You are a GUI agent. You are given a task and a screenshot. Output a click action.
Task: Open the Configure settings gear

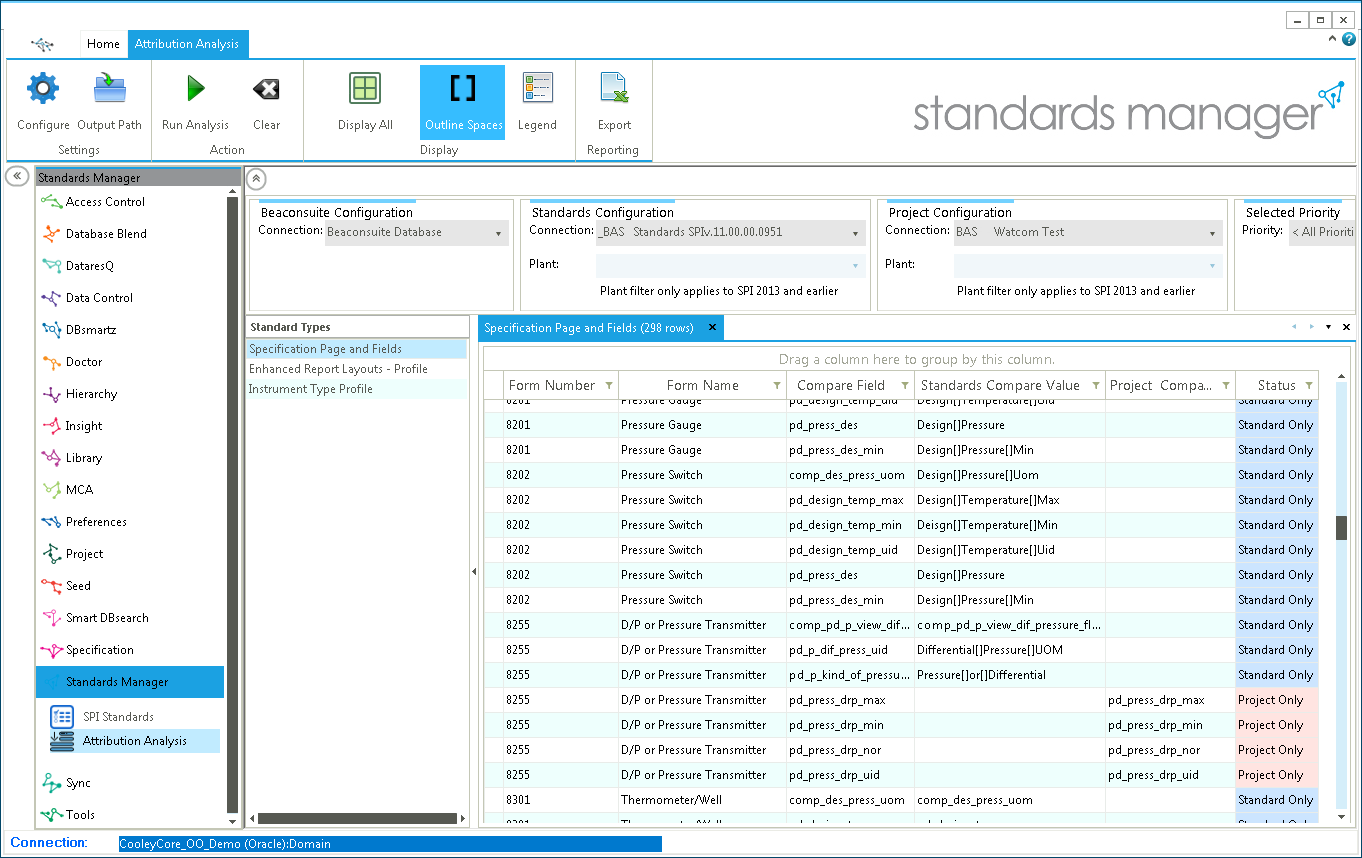coord(43,89)
